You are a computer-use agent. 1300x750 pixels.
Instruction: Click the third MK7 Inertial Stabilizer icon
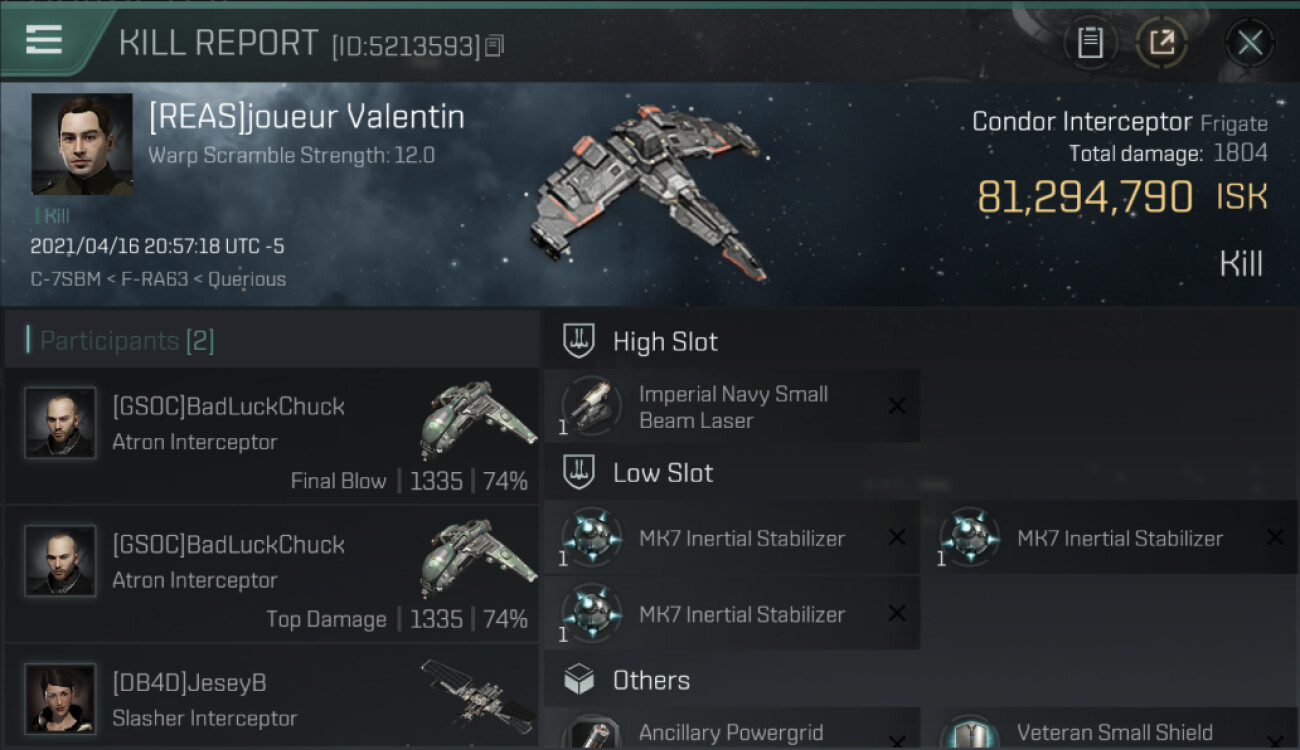click(590, 613)
